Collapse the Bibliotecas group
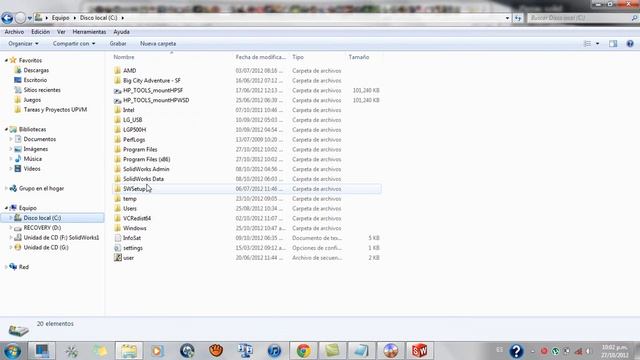640x360 pixels. point(6,129)
